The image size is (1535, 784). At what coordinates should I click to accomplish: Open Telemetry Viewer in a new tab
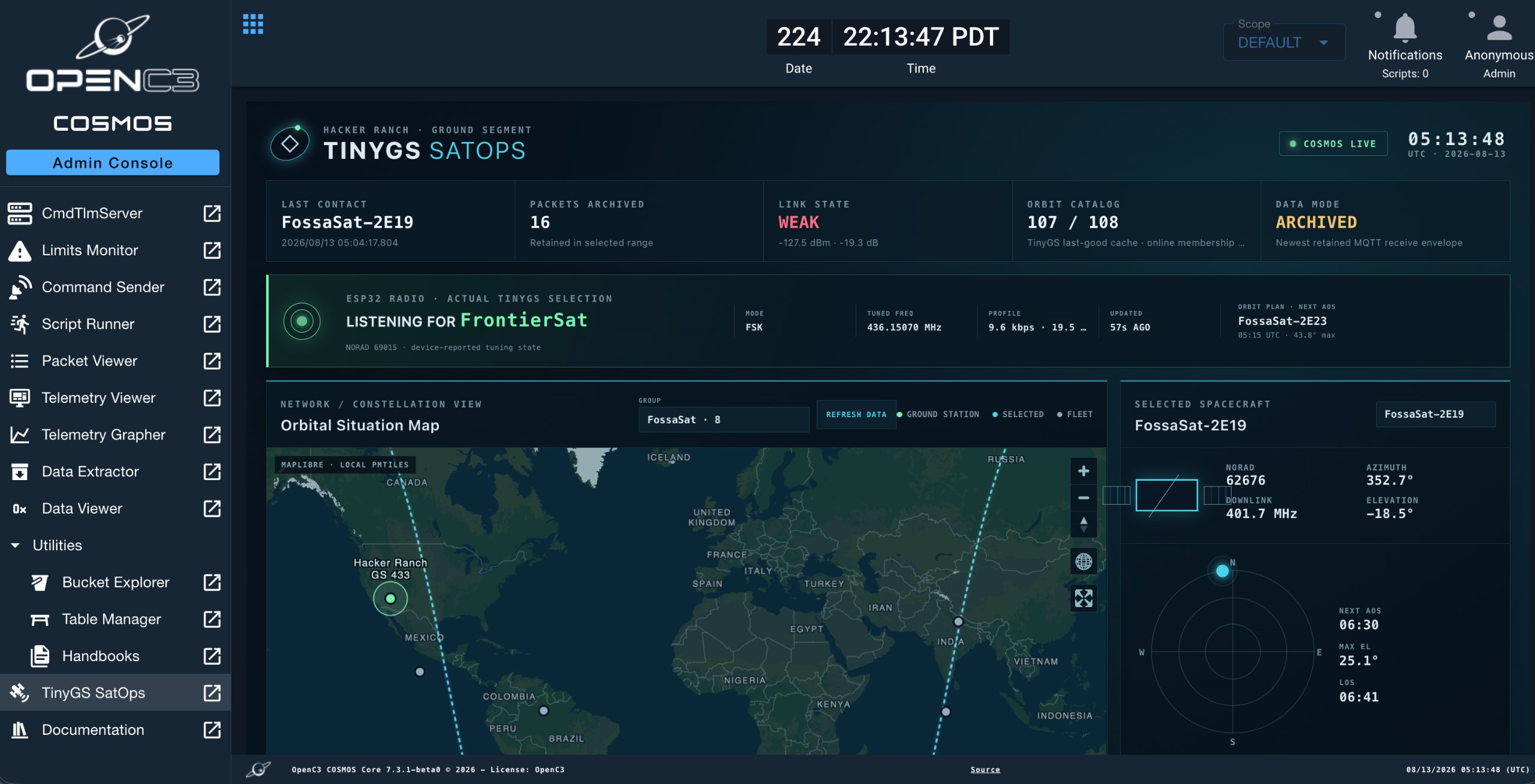(212, 398)
